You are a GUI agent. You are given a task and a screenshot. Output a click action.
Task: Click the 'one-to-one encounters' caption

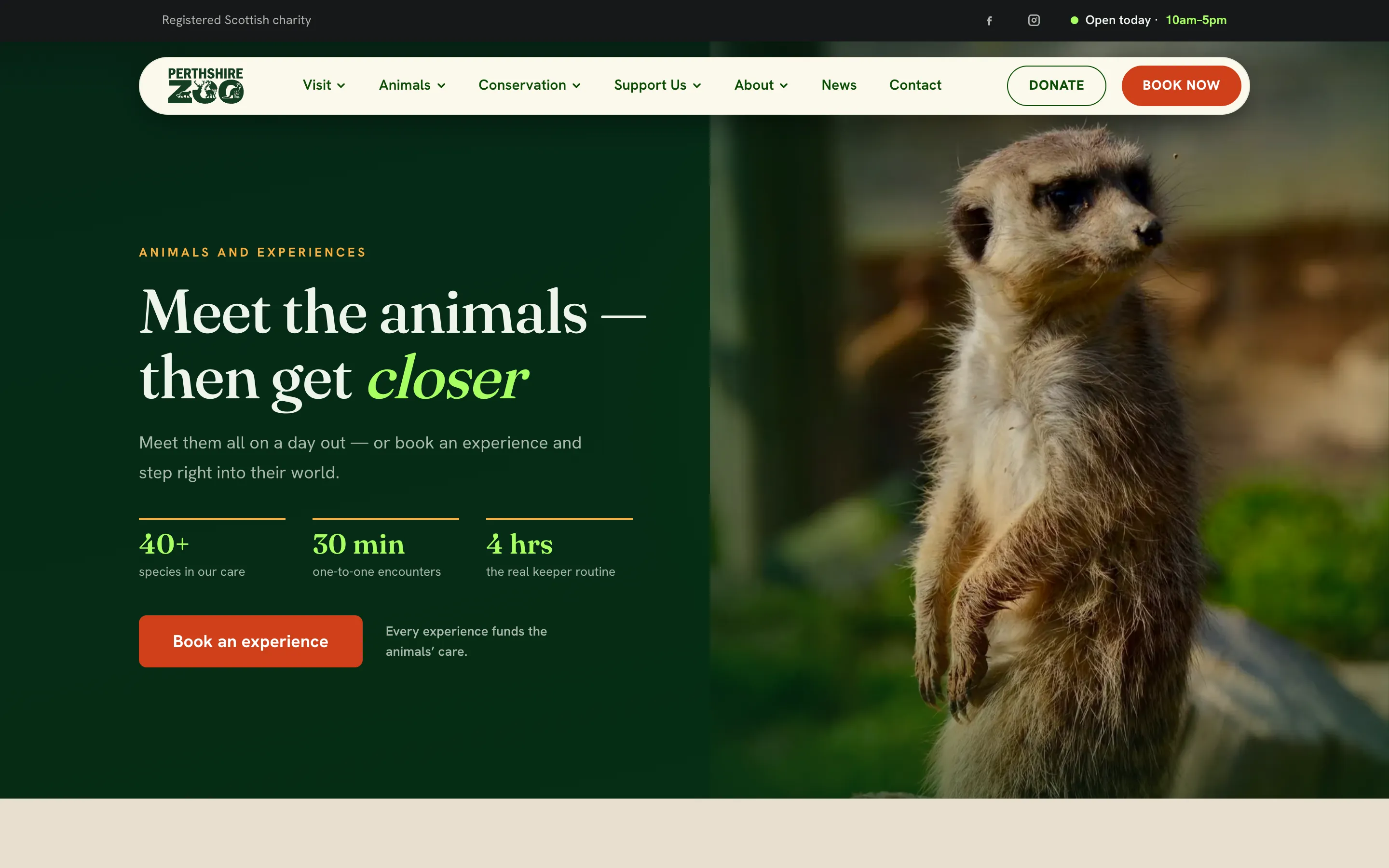(x=377, y=572)
